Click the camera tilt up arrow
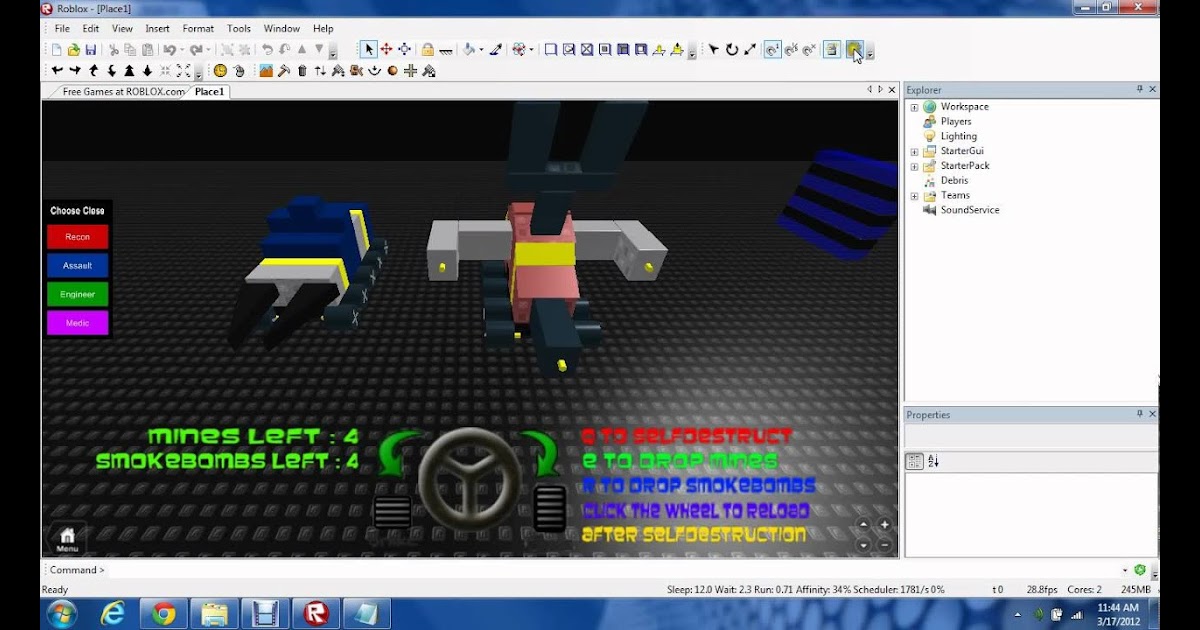Screen dimensions: 1200x630 [x=93, y=71]
